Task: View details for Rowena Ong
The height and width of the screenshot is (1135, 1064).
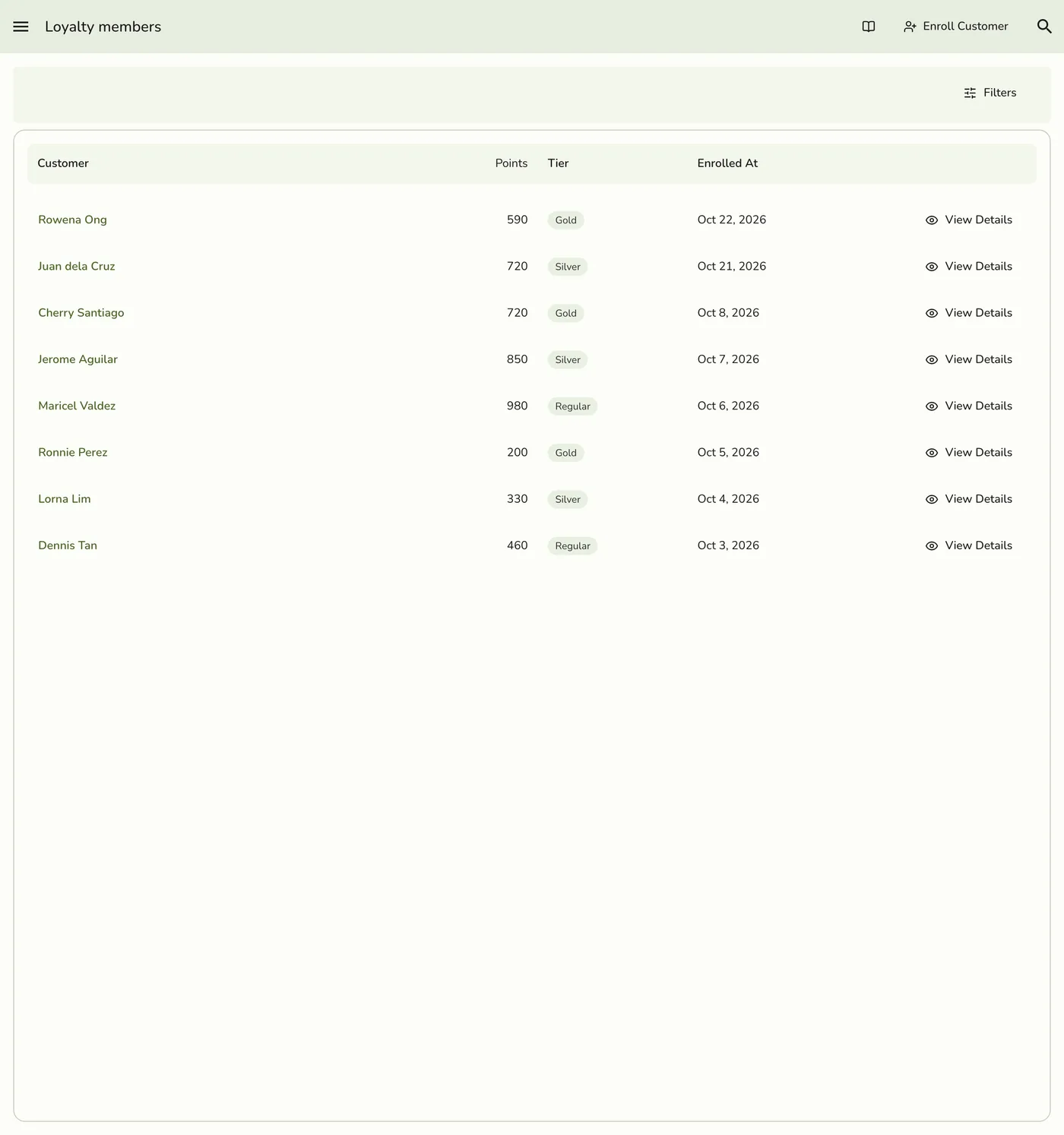Action: point(968,220)
